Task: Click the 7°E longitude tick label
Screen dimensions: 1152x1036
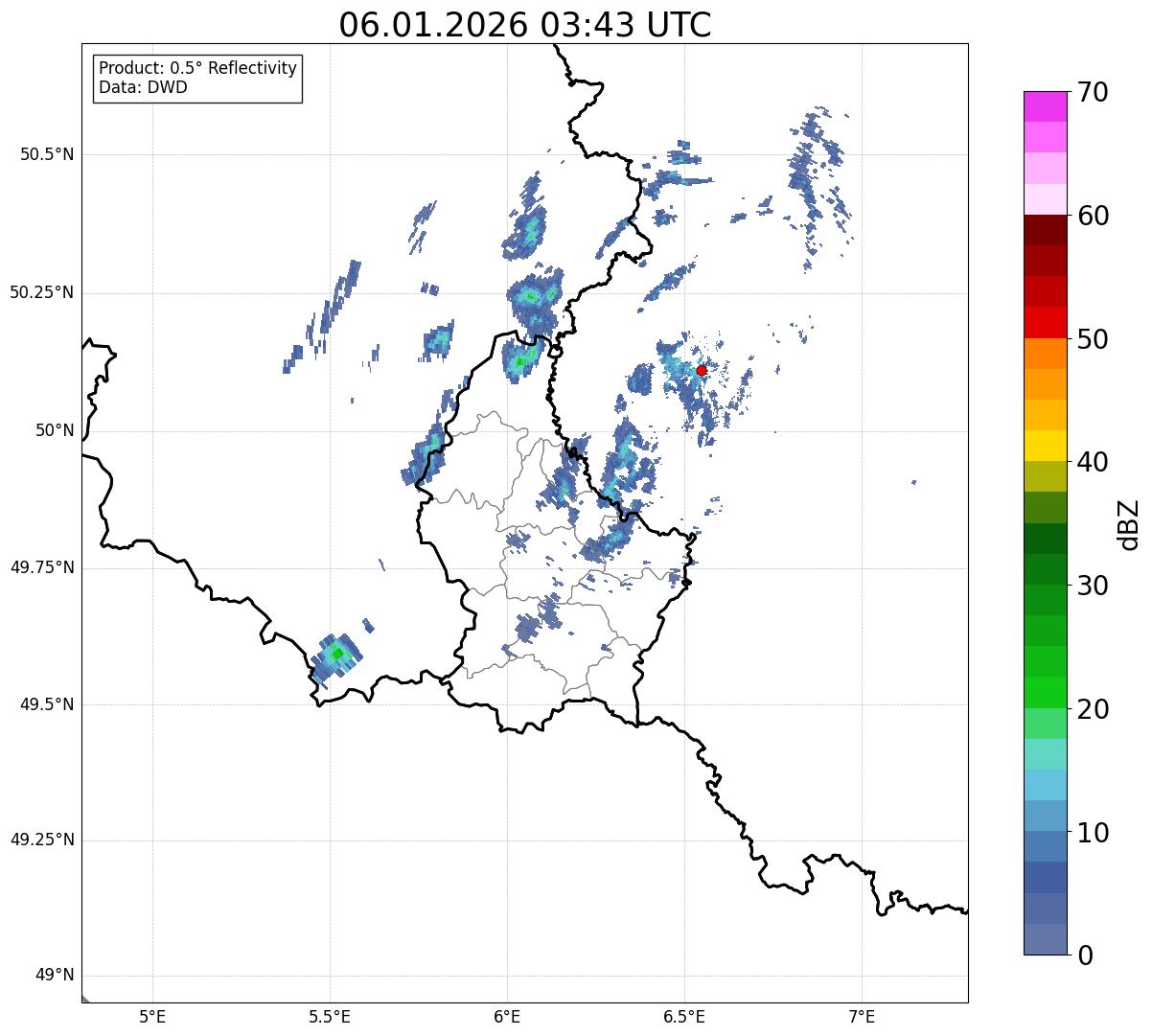Action: click(863, 1015)
